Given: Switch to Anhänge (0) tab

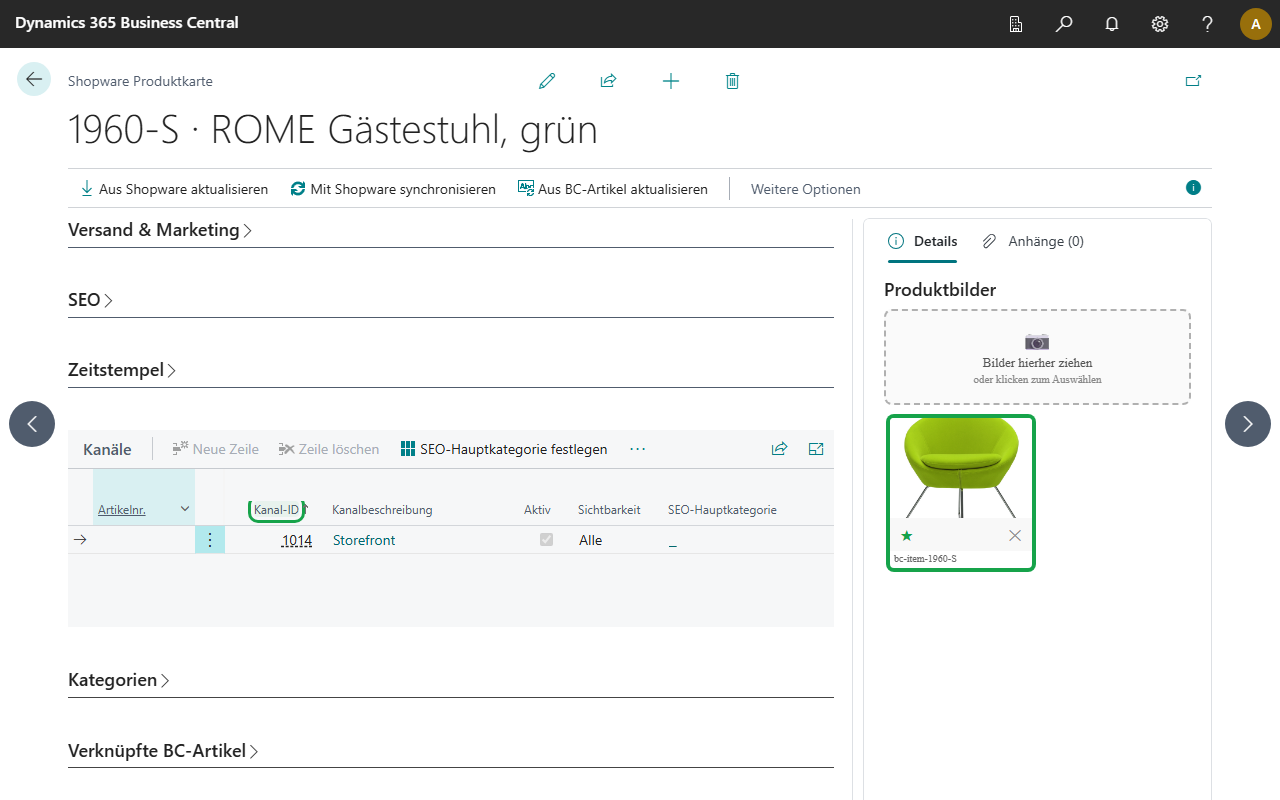Looking at the screenshot, I should (x=1033, y=241).
